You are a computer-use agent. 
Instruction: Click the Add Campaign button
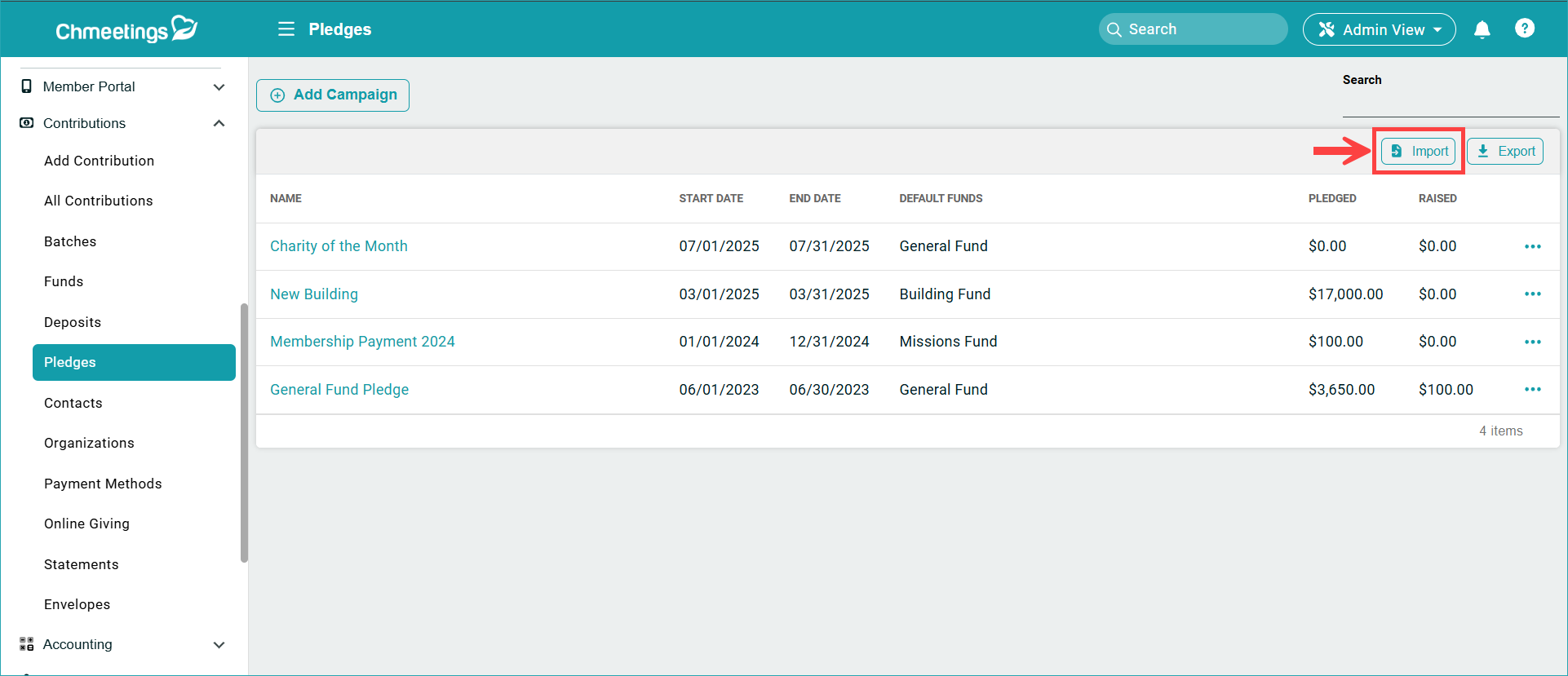click(333, 95)
